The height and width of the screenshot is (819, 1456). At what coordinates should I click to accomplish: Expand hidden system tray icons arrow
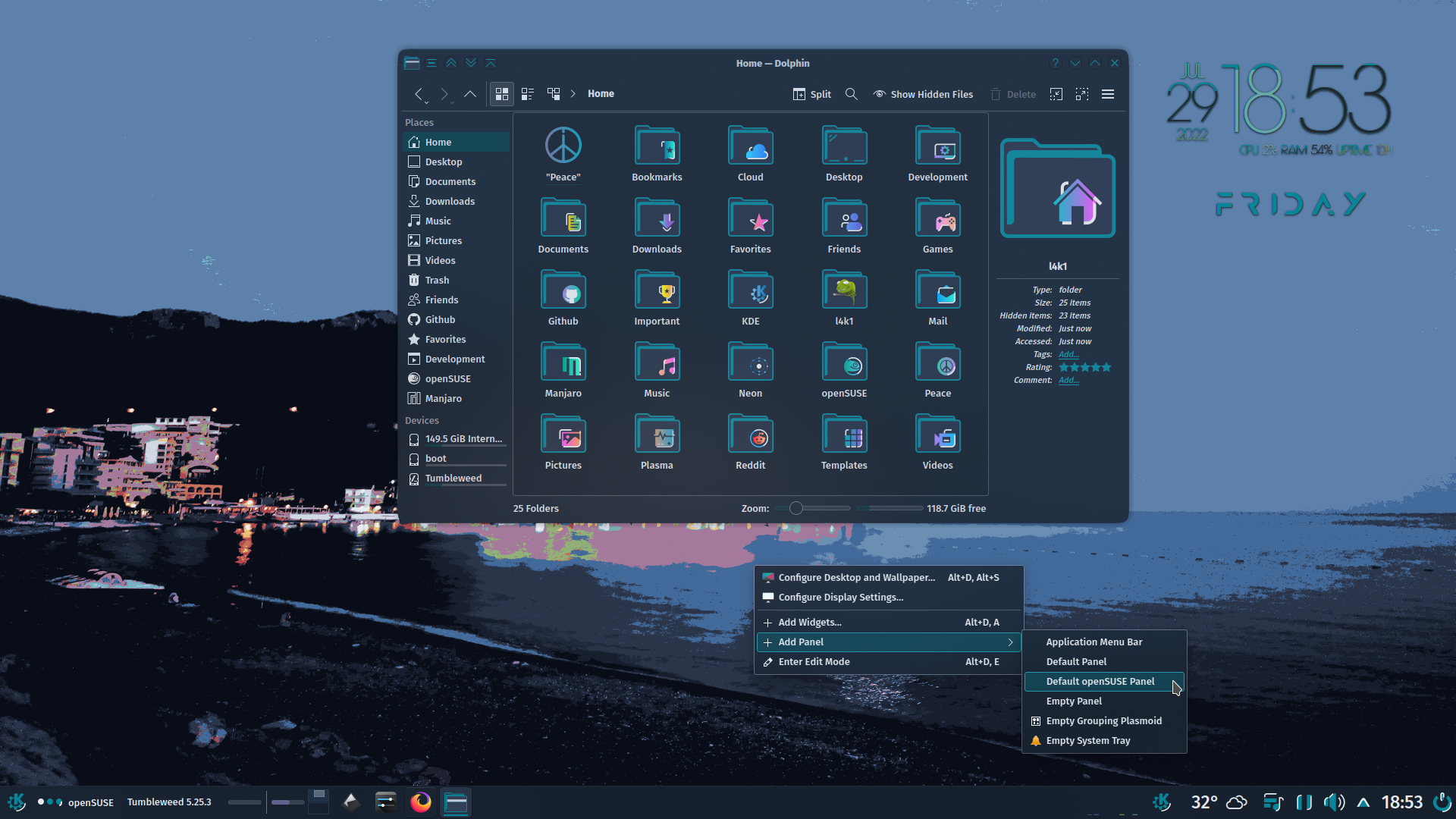[x=1363, y=802]
